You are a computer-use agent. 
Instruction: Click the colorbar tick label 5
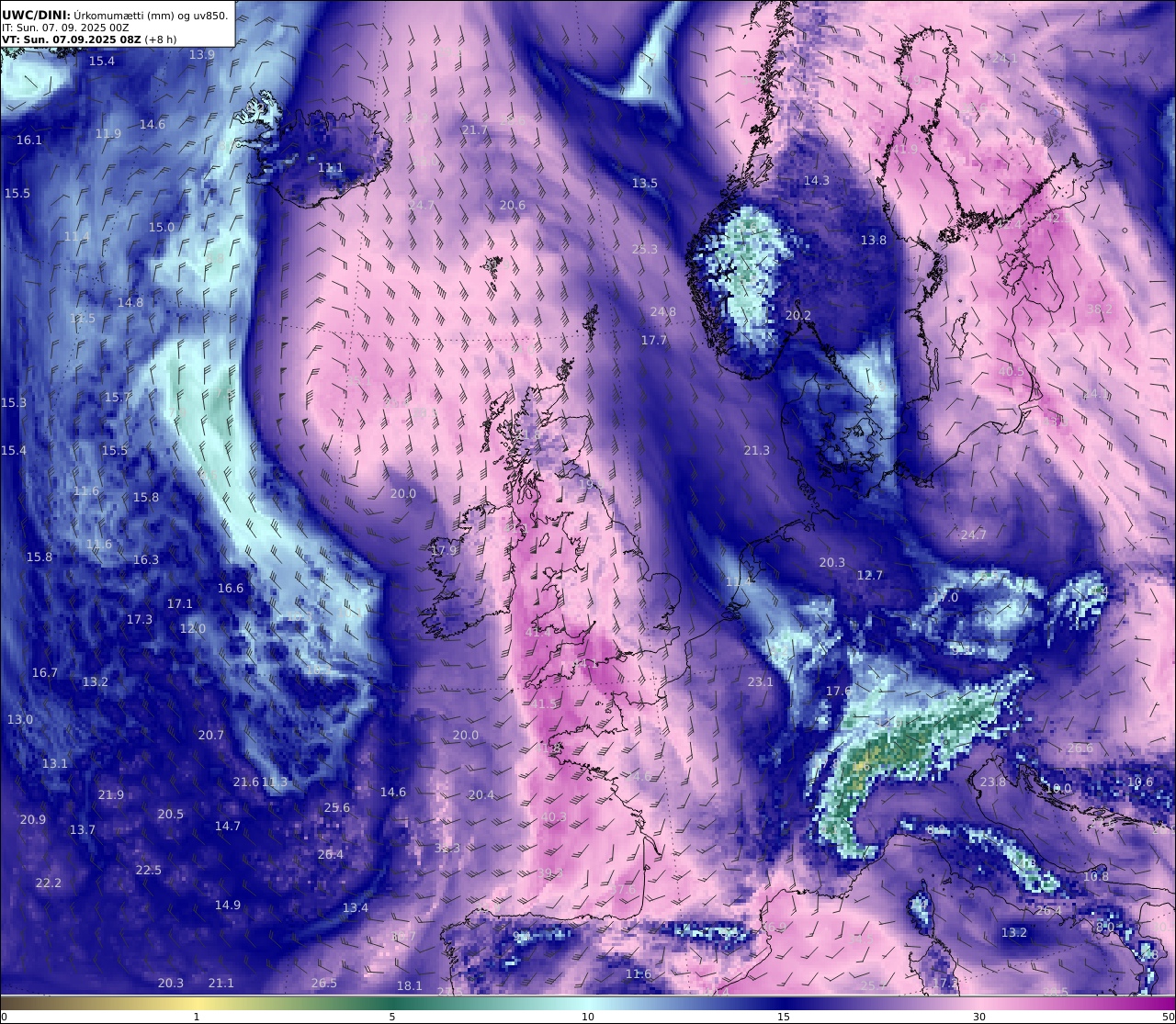click(x=392, y=1017)
